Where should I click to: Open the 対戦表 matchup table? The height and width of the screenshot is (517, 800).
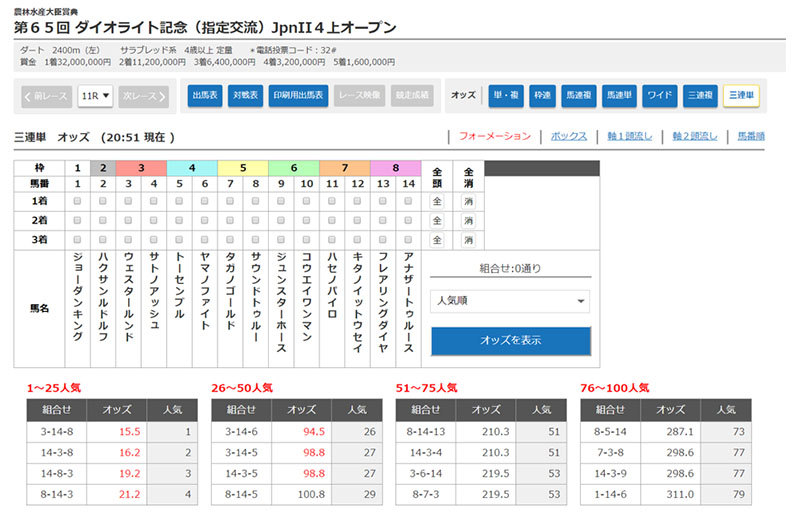pos(245,96)
